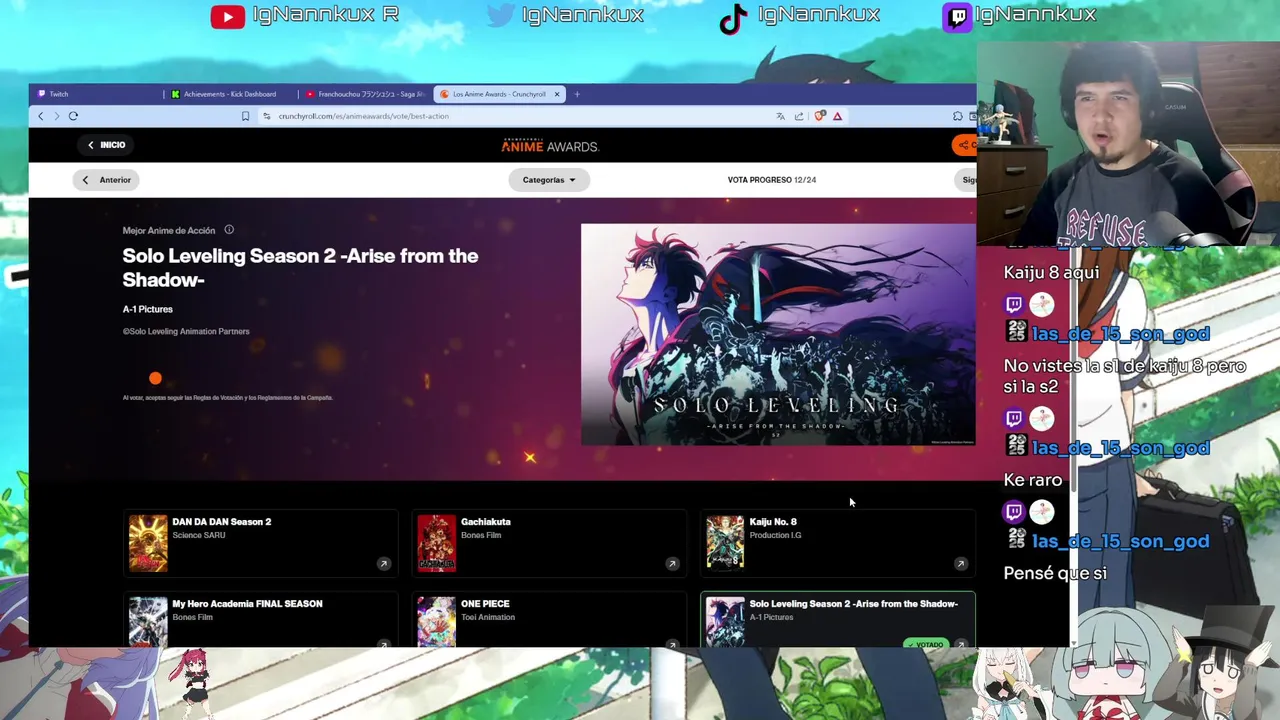Click chat message 'Ke raro'
Viewport: 1280px width, 720px height.
[x=1033, y=480]
